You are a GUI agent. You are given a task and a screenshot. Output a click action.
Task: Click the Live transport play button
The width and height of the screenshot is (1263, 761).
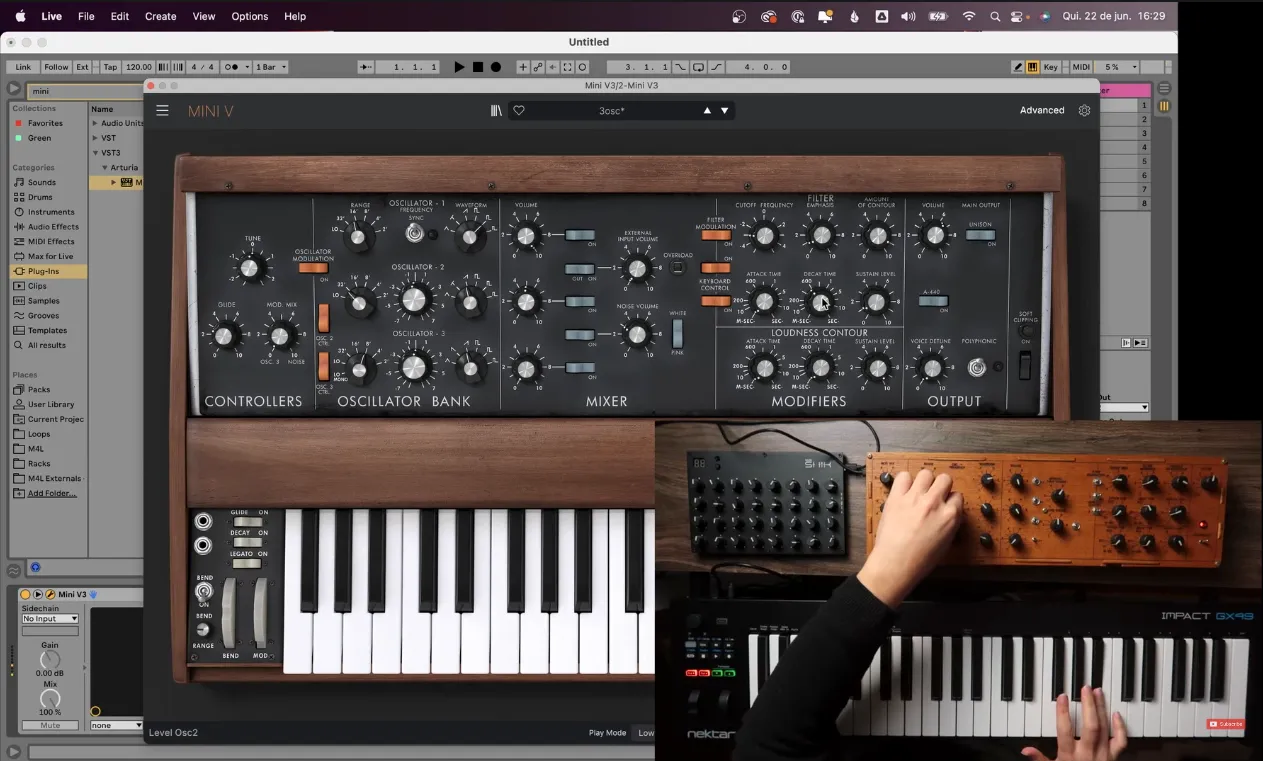[x=459, y=67]
